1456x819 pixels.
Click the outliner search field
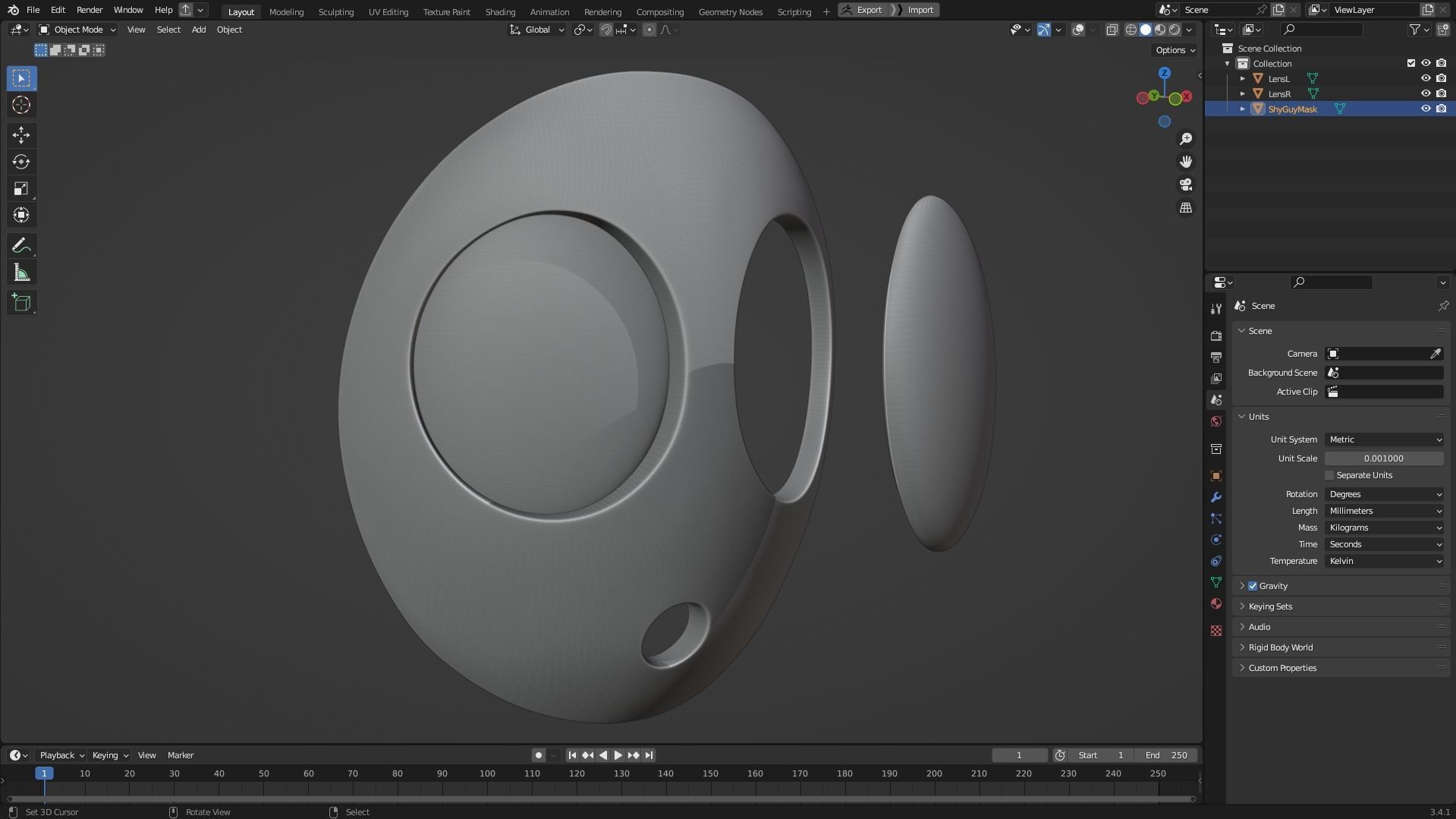pyautogui.click(x=1321, y=30)
